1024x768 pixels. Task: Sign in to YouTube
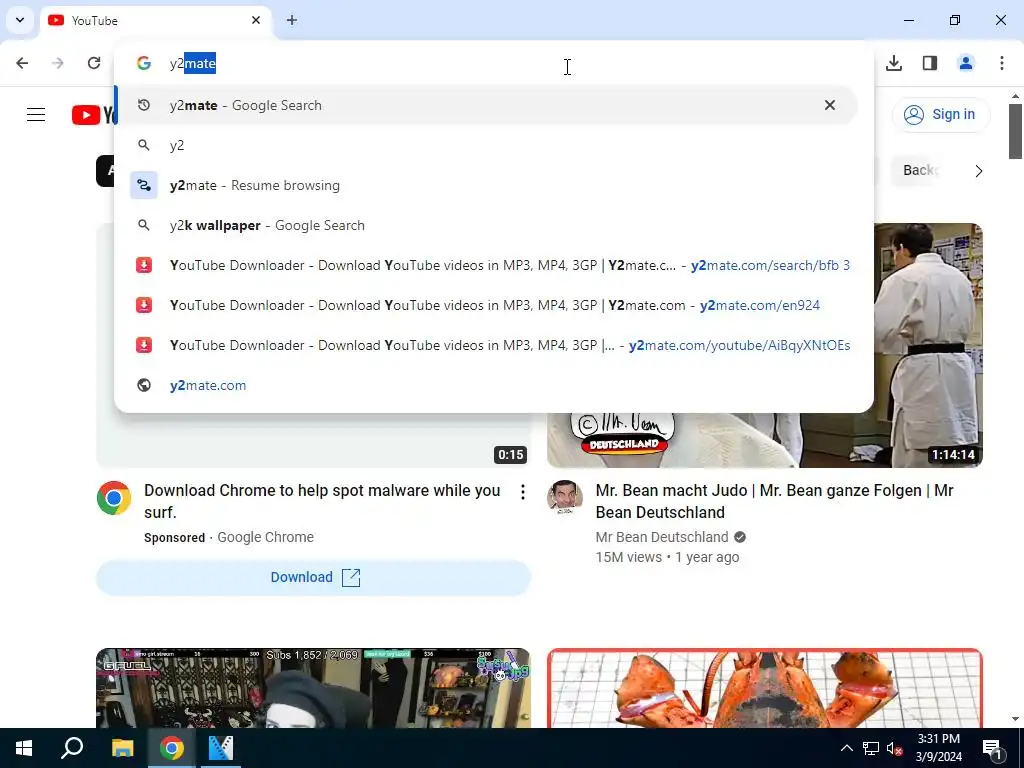[x=940, y=114]
